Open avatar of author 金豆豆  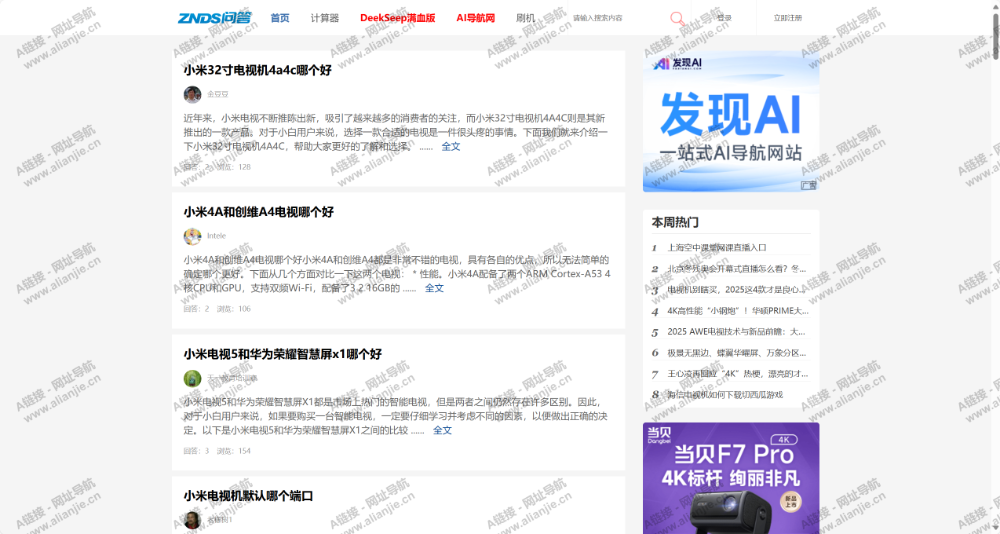point(193,94)
